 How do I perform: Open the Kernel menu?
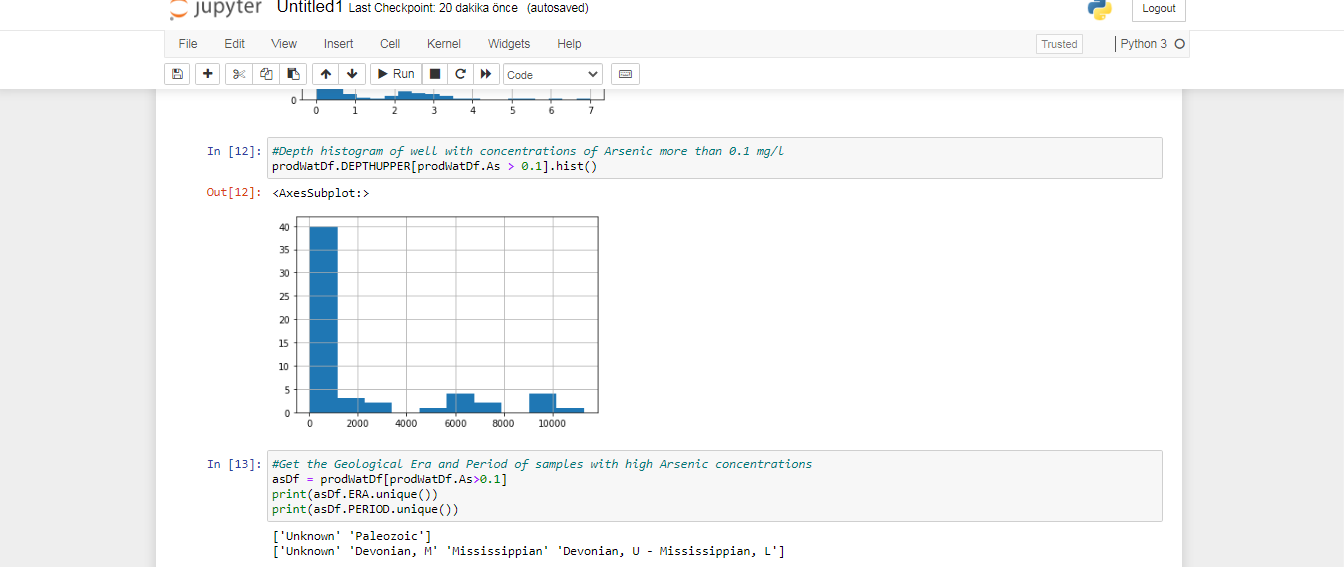[x=444, y=44]
